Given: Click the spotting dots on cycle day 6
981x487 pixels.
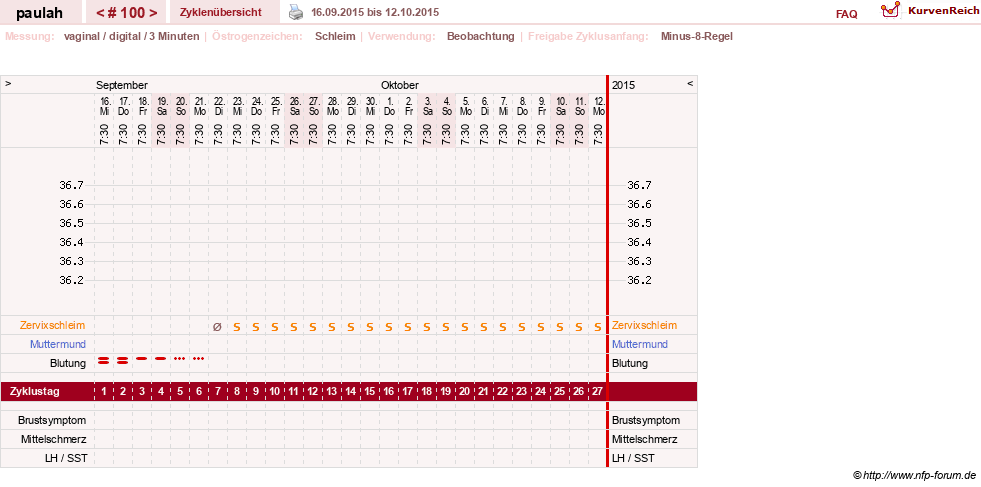Looking at the screenshot, I should click(x=198, y=359).
